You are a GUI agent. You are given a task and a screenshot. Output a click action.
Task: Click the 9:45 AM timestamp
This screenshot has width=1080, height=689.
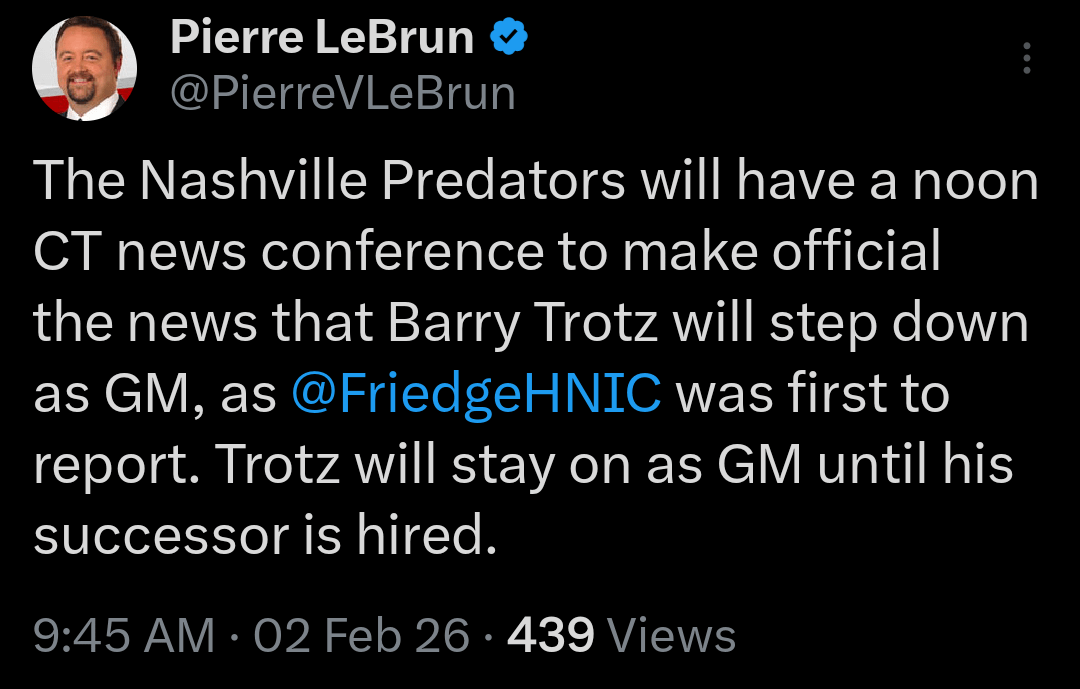pyautogui.click(x=124, y=636)
